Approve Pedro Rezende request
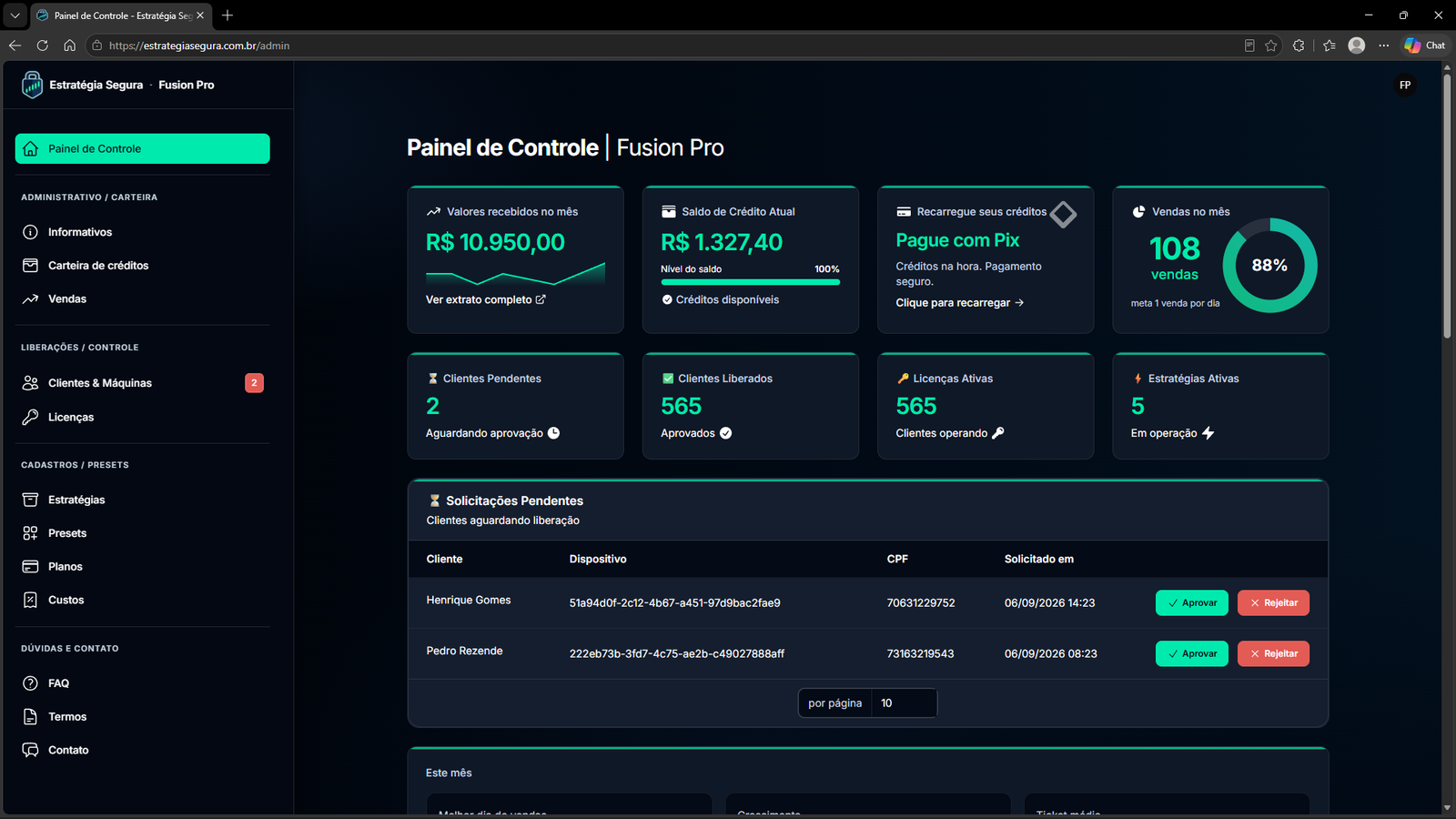1456x819 pixels. pyautogui.click(x=1192, y=654)
